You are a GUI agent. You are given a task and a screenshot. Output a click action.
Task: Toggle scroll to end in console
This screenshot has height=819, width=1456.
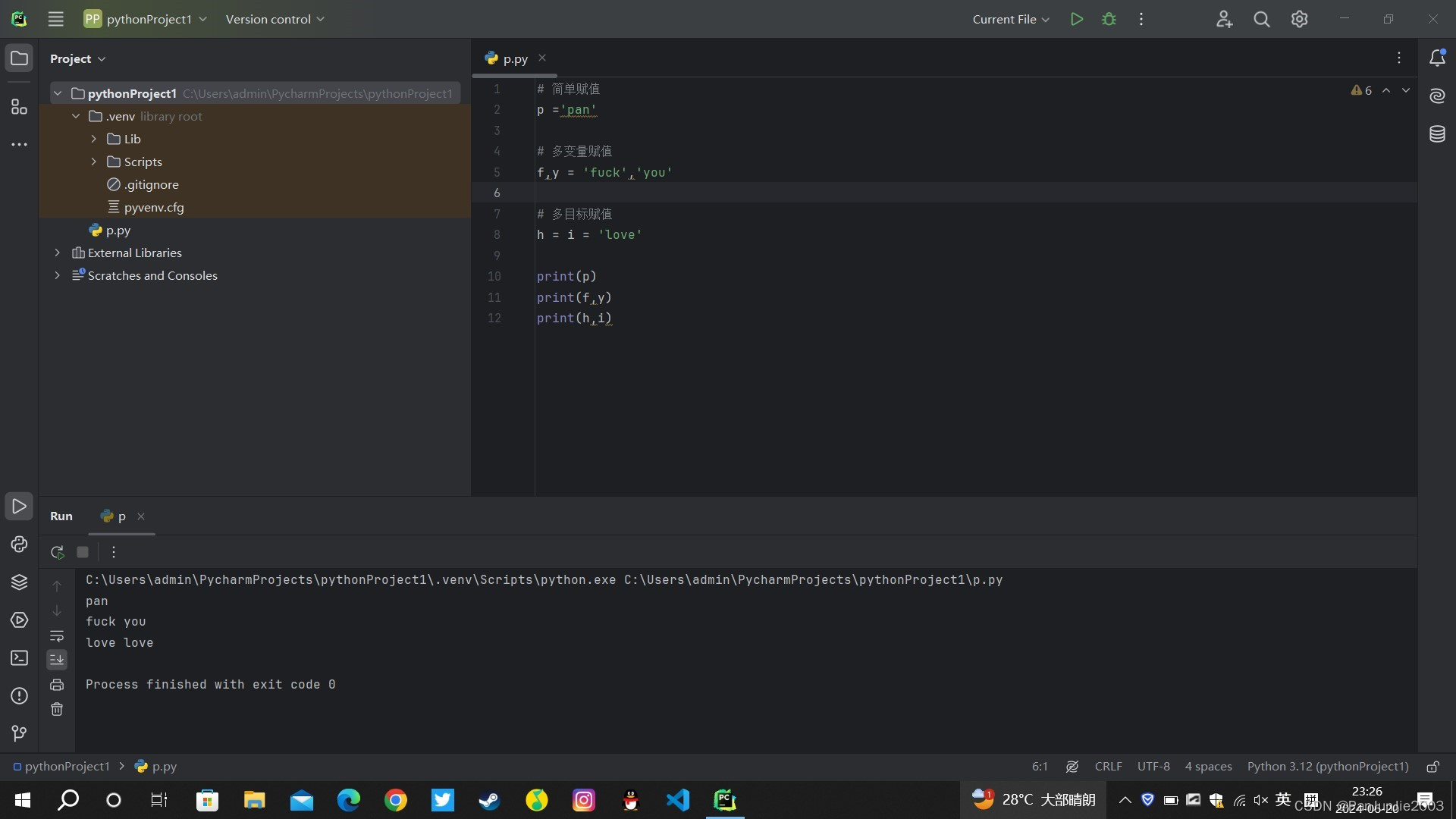57,660
